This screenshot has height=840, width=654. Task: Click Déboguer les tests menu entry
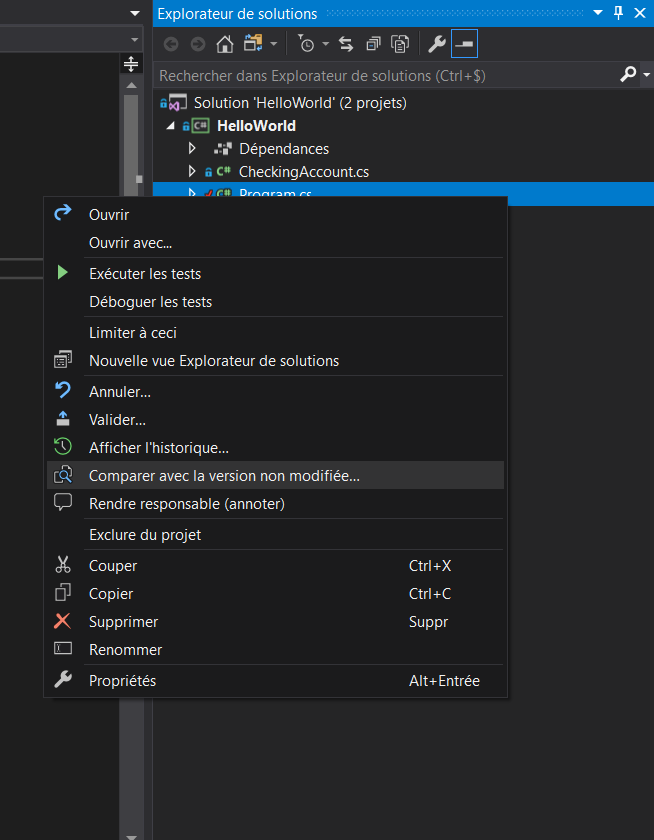275,302
